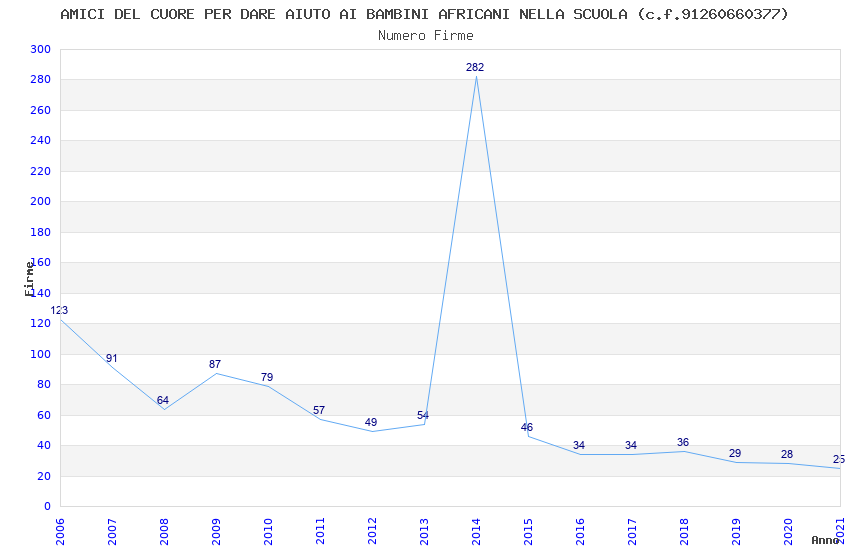Click the x-axis year label 2006
850x550 pixels.
click(60, 531)
